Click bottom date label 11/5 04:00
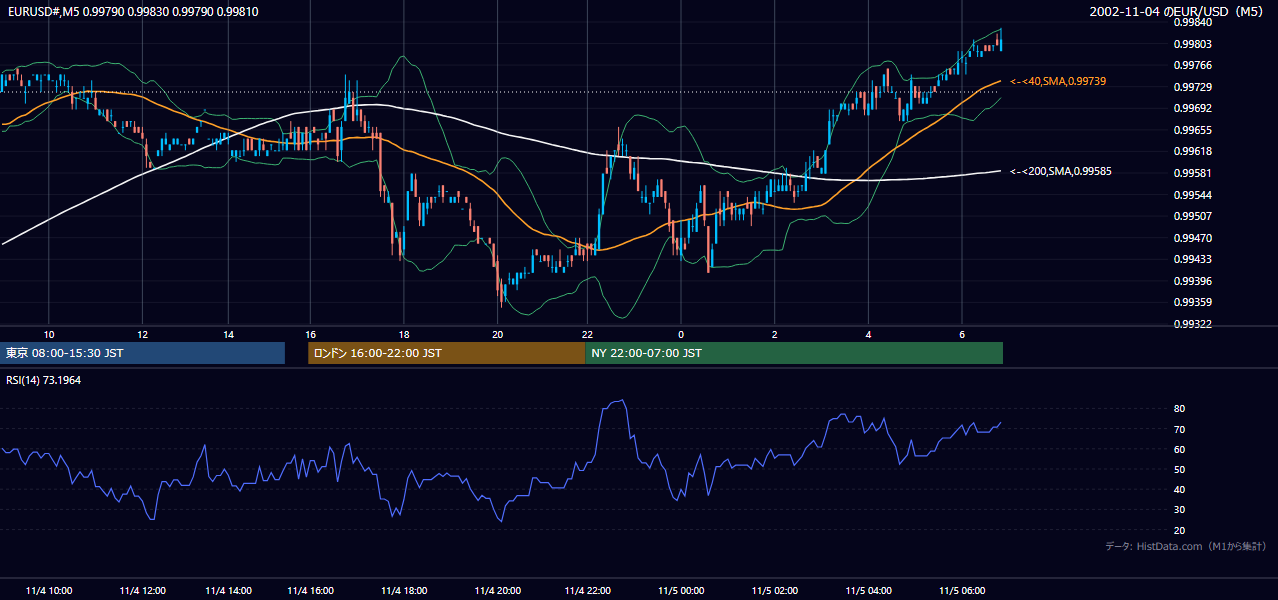 [868, 591]
